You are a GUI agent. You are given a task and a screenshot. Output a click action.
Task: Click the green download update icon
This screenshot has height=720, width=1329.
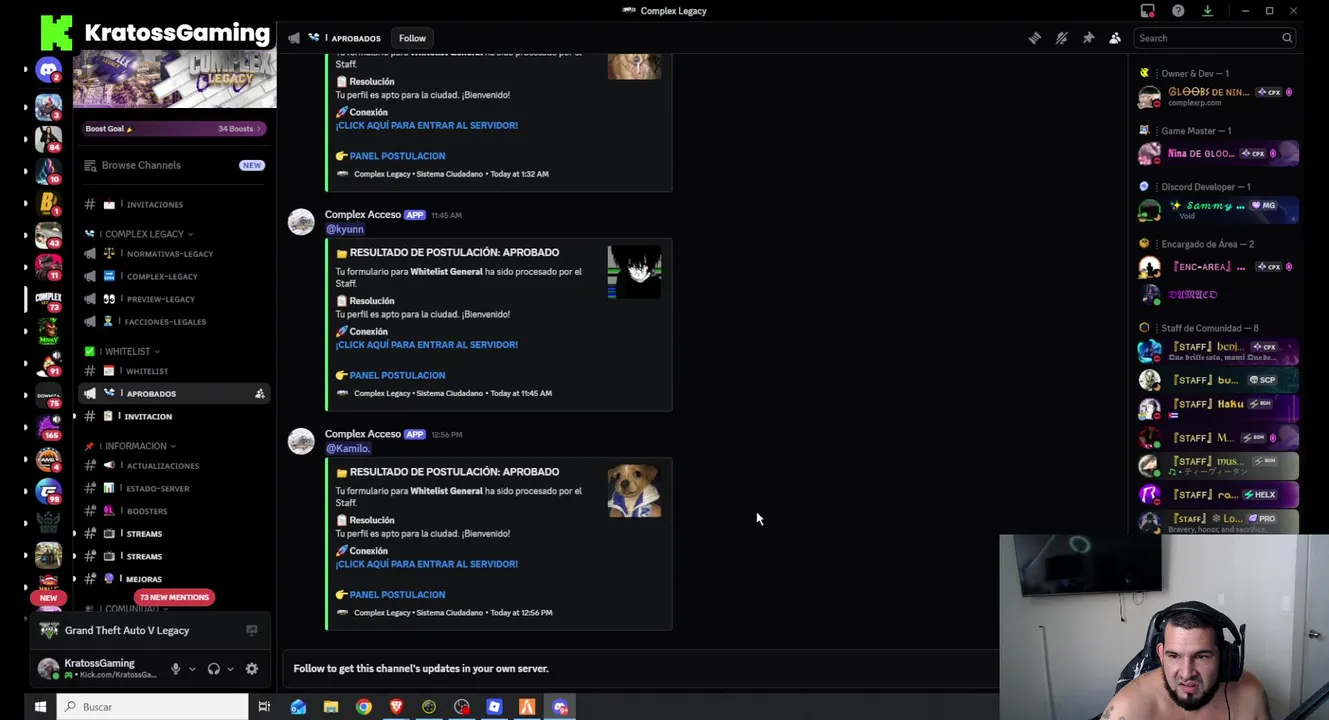point(1207,11)
